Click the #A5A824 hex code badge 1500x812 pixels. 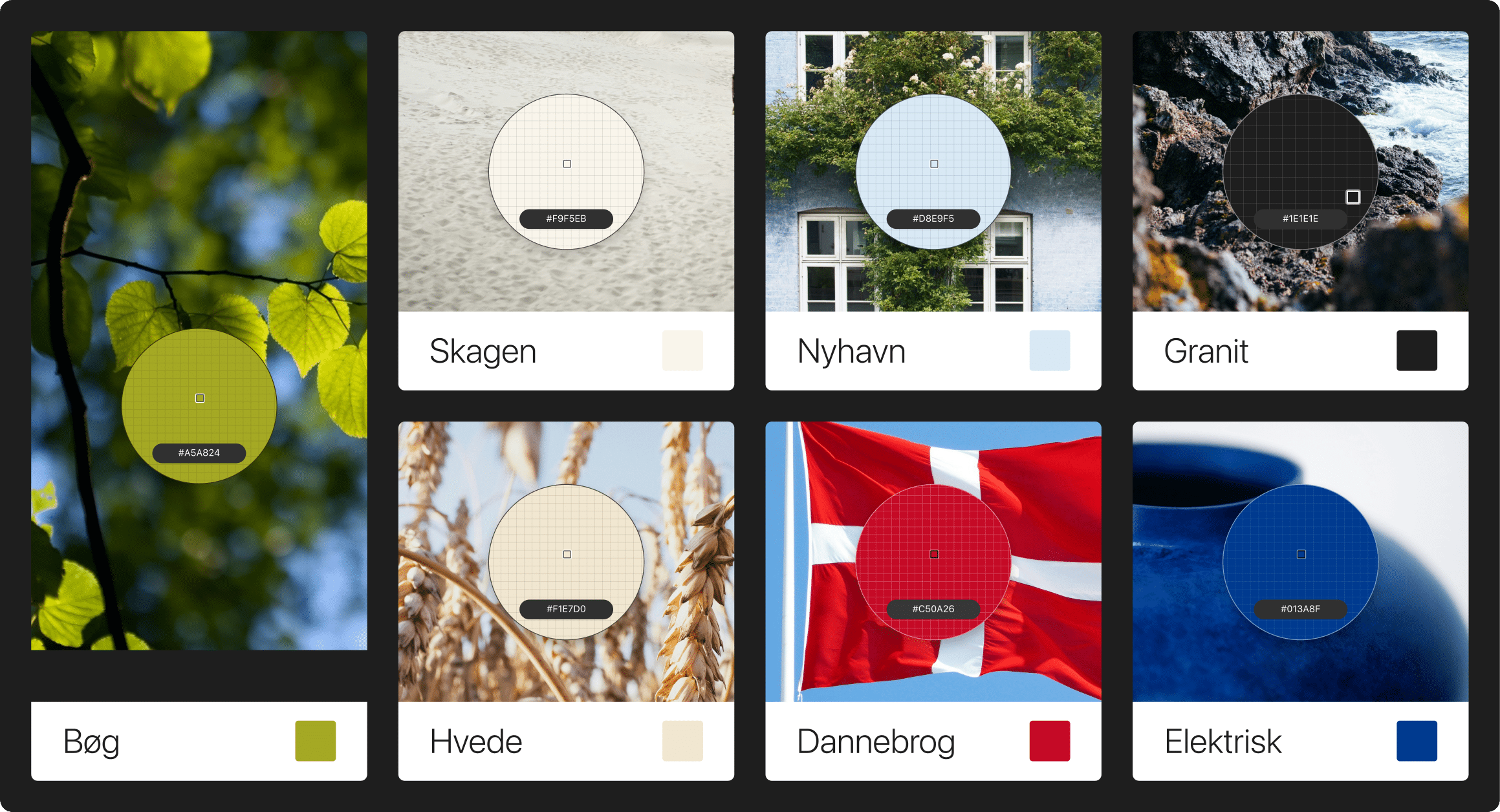199,453
